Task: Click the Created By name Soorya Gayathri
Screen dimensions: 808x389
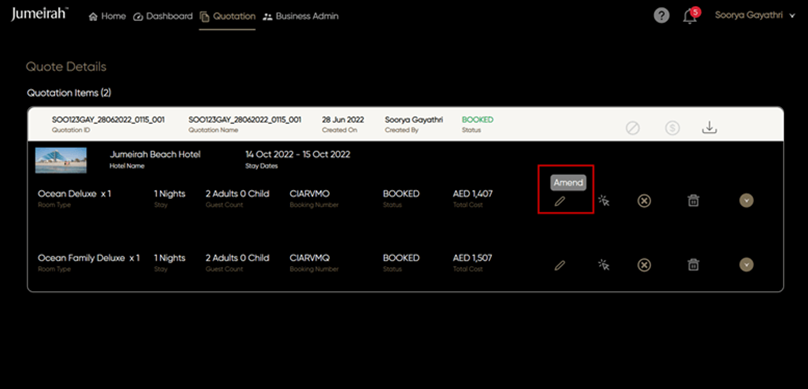Action: pos(414,120)
